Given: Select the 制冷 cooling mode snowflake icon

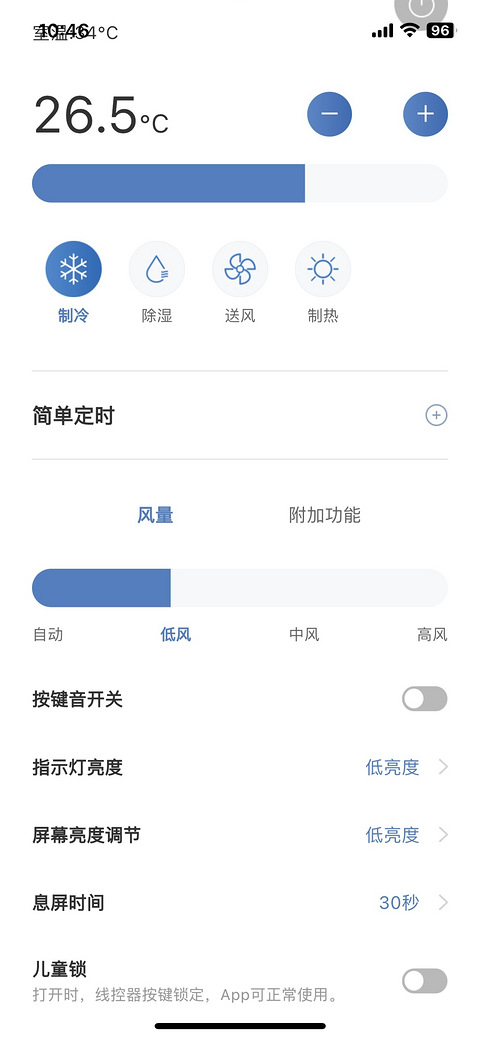Looking at the screenshot, I should [74, 270].
